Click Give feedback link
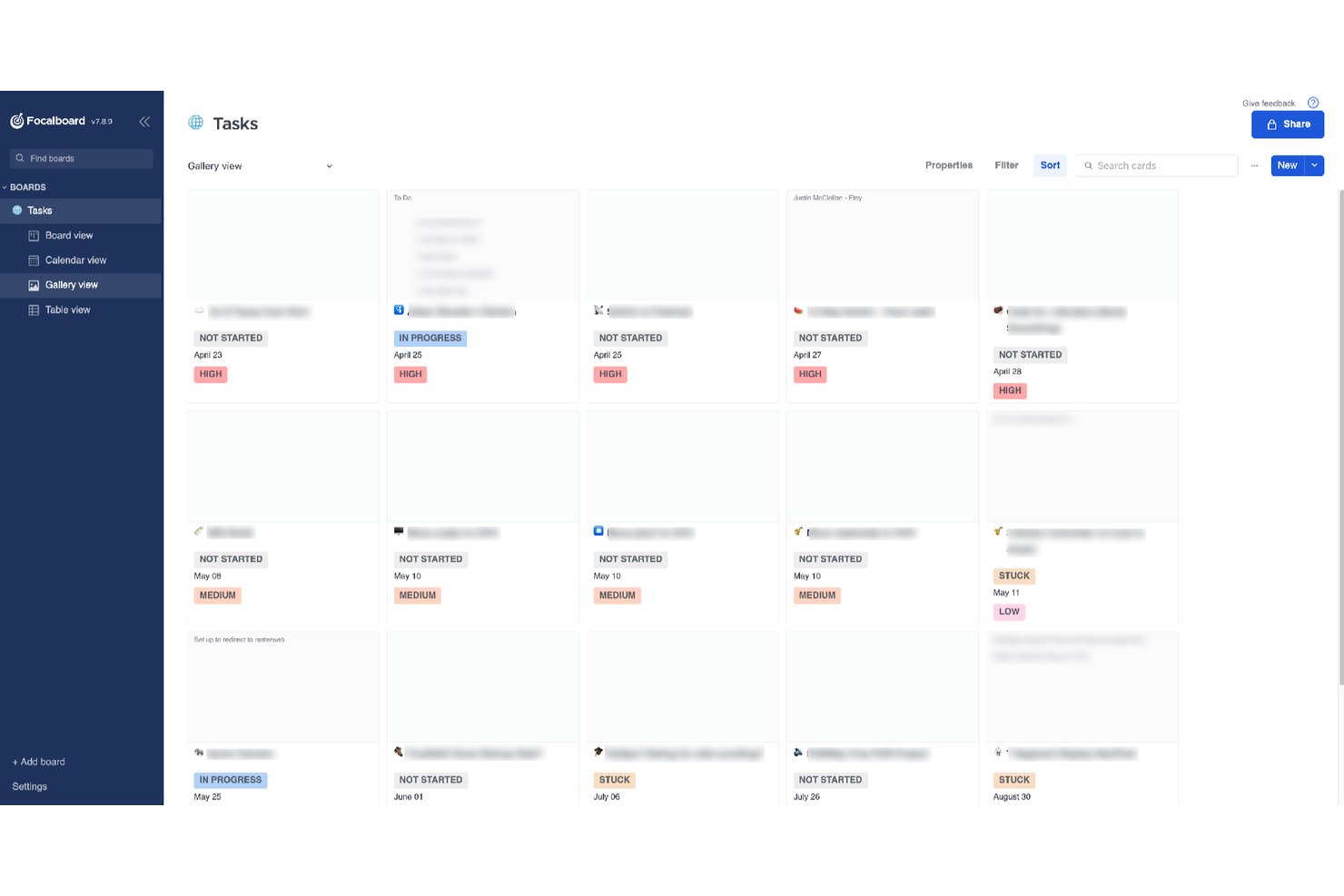This screenshot has height=896, width=1344. coord(1269,103)
